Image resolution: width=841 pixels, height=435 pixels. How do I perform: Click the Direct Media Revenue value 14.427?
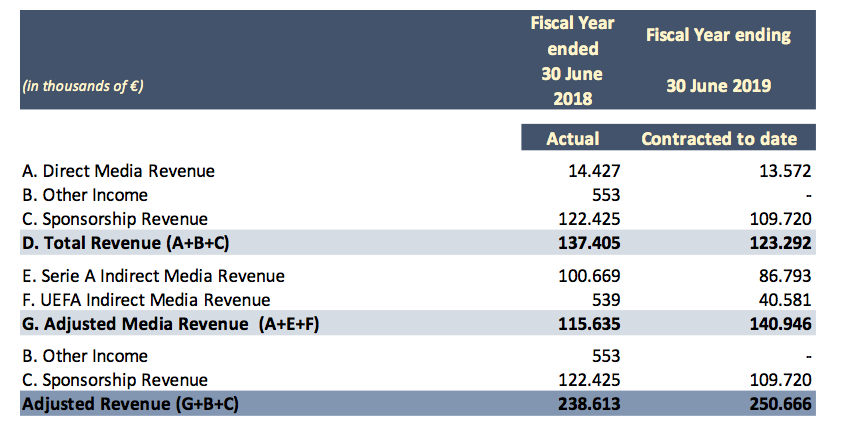594,171
